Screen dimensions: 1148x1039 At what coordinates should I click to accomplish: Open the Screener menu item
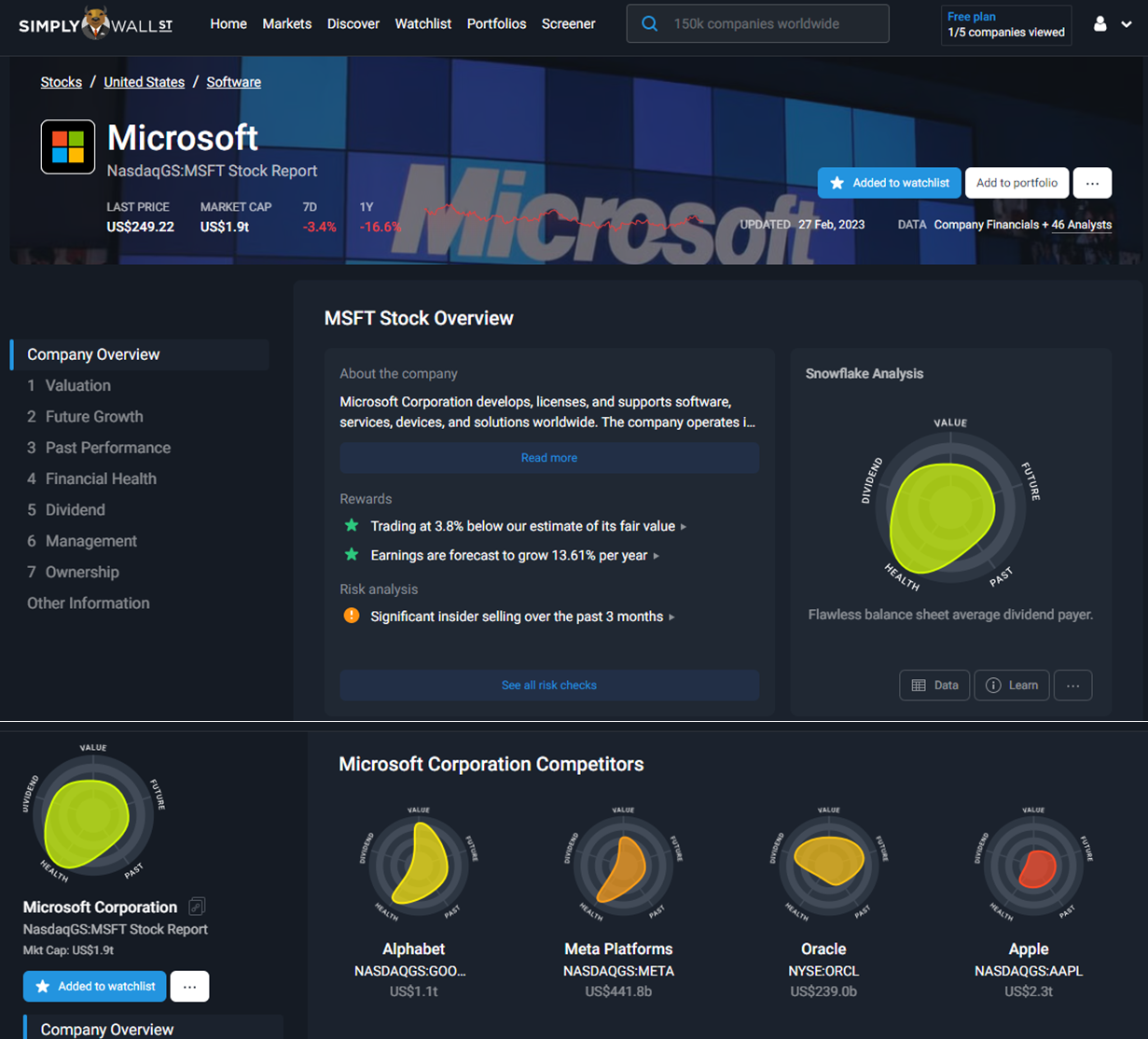569,23
